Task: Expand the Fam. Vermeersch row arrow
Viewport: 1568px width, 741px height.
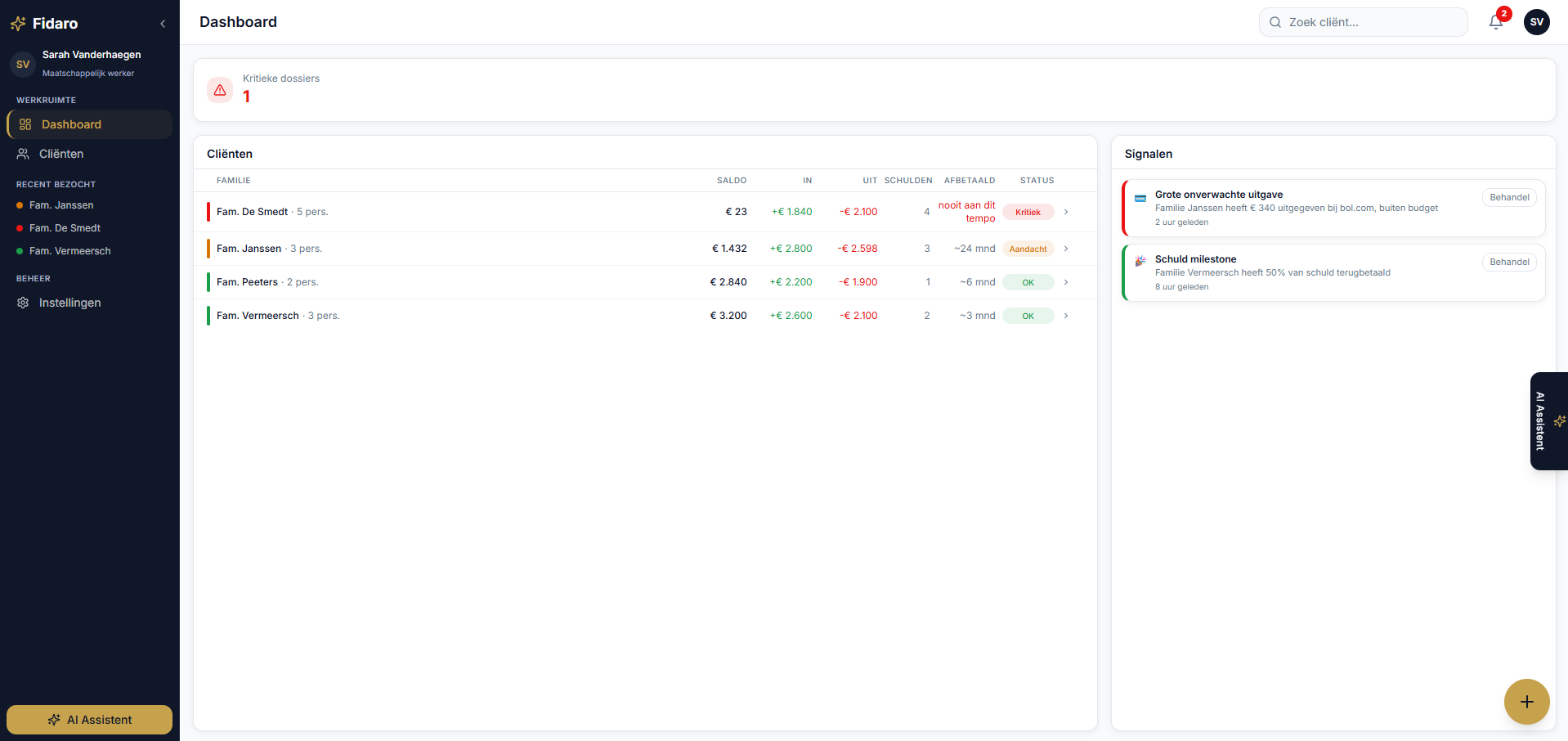Action: tap(1066, 315)
